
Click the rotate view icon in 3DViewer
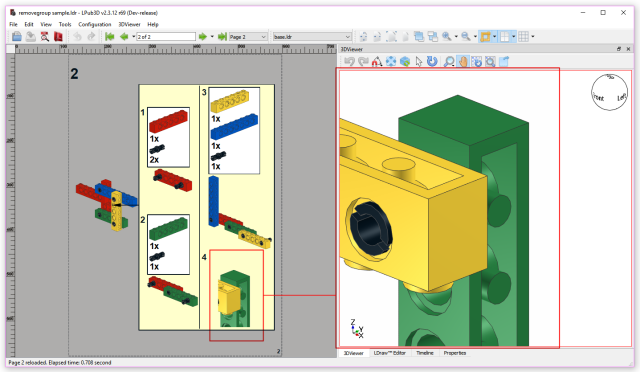477,62
